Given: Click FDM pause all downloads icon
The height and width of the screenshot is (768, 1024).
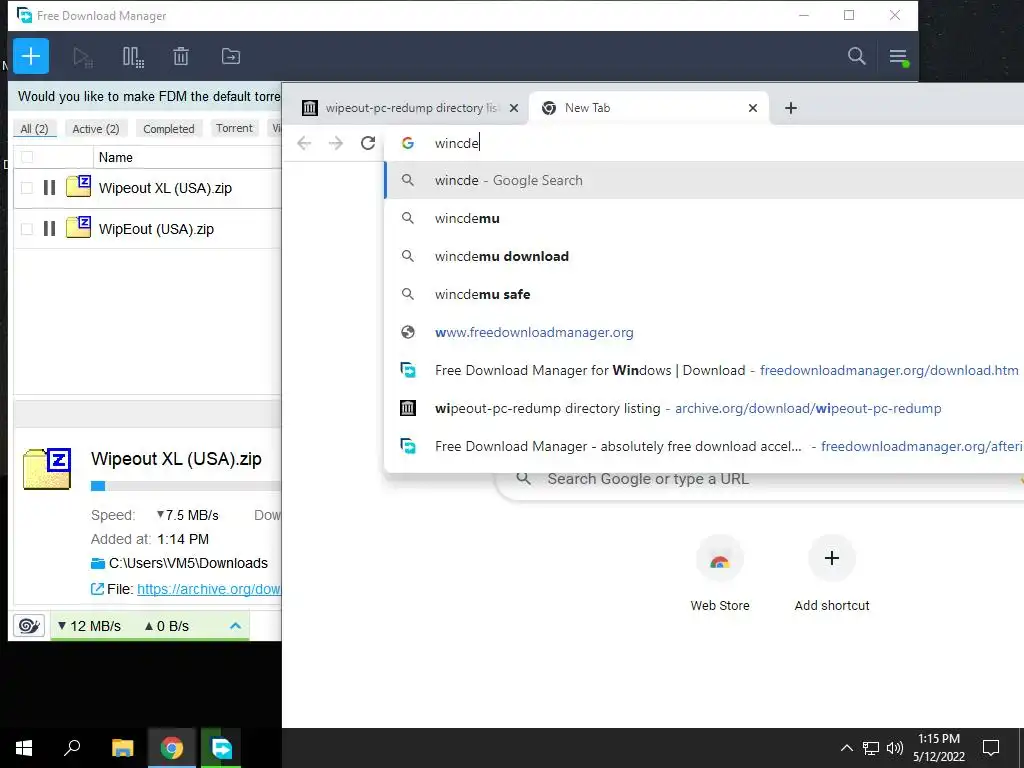Looking at the screenshot, I should click(133, 57).
